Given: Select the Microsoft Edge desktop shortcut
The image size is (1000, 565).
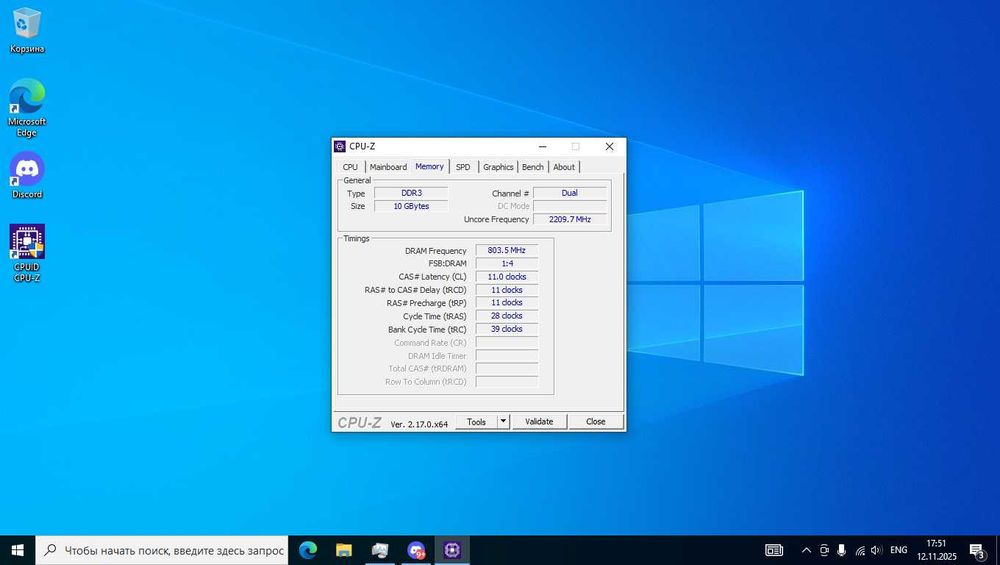Looking at the screenshot, I should (x=27, y=107).
